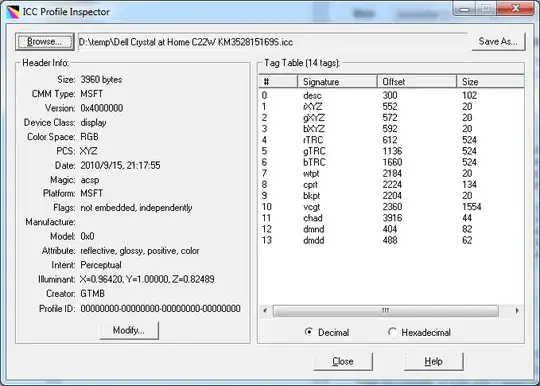Select the bXYZ tag row
This screenshot has height=386, width=540.
[x=391, y=129]
